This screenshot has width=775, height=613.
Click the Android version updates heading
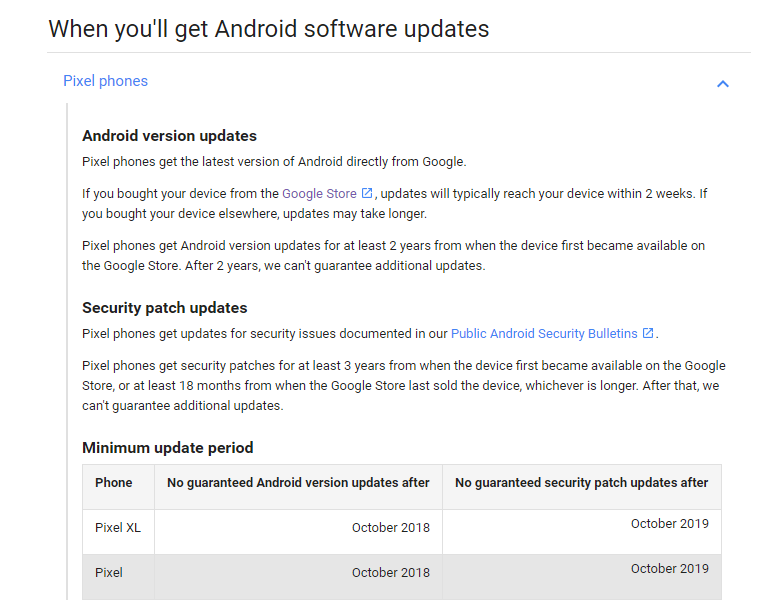[x=169, y=136]
